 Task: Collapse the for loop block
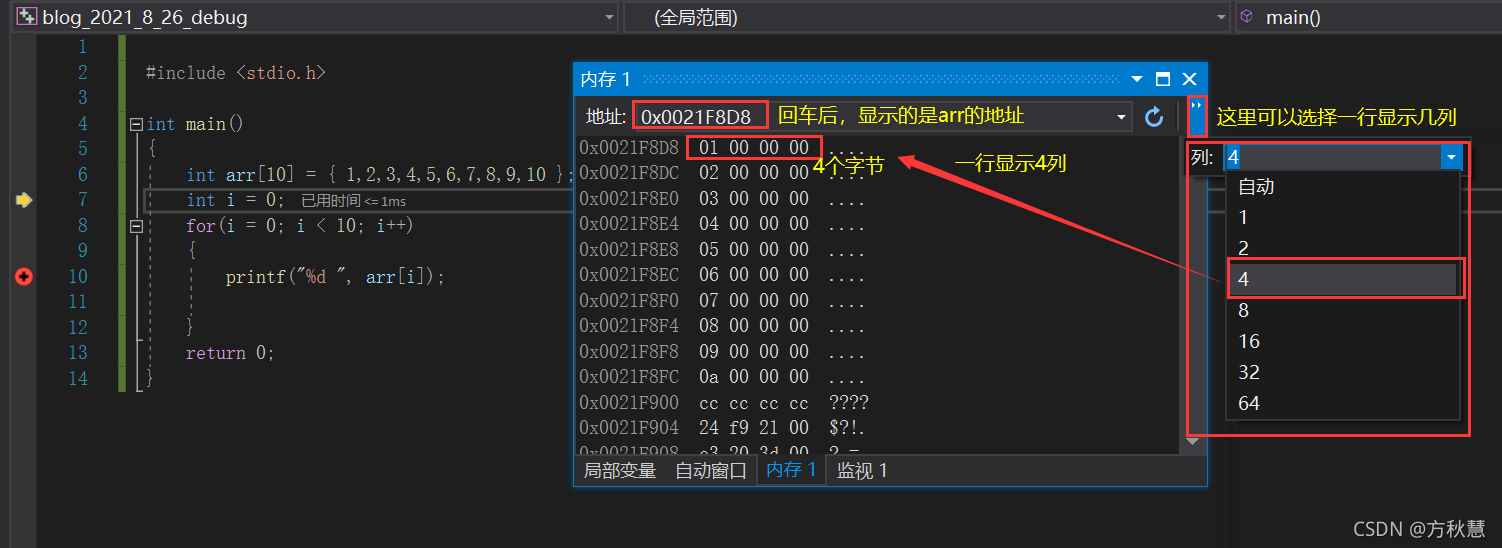click(136, 227)
